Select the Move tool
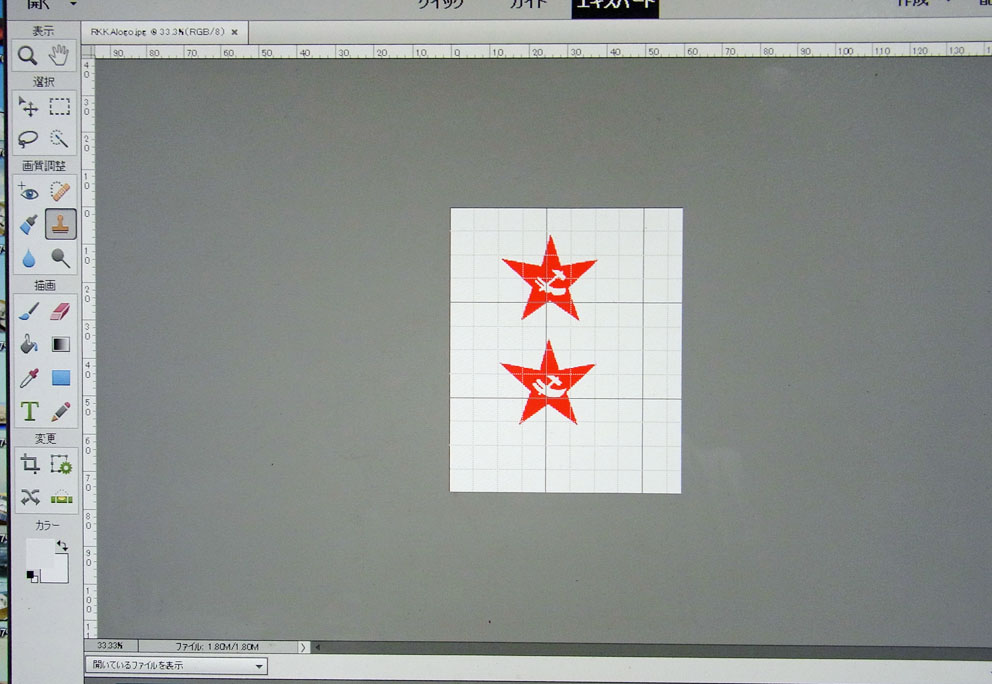The width and height of the screenshot is (992, 684). point(28,106)
